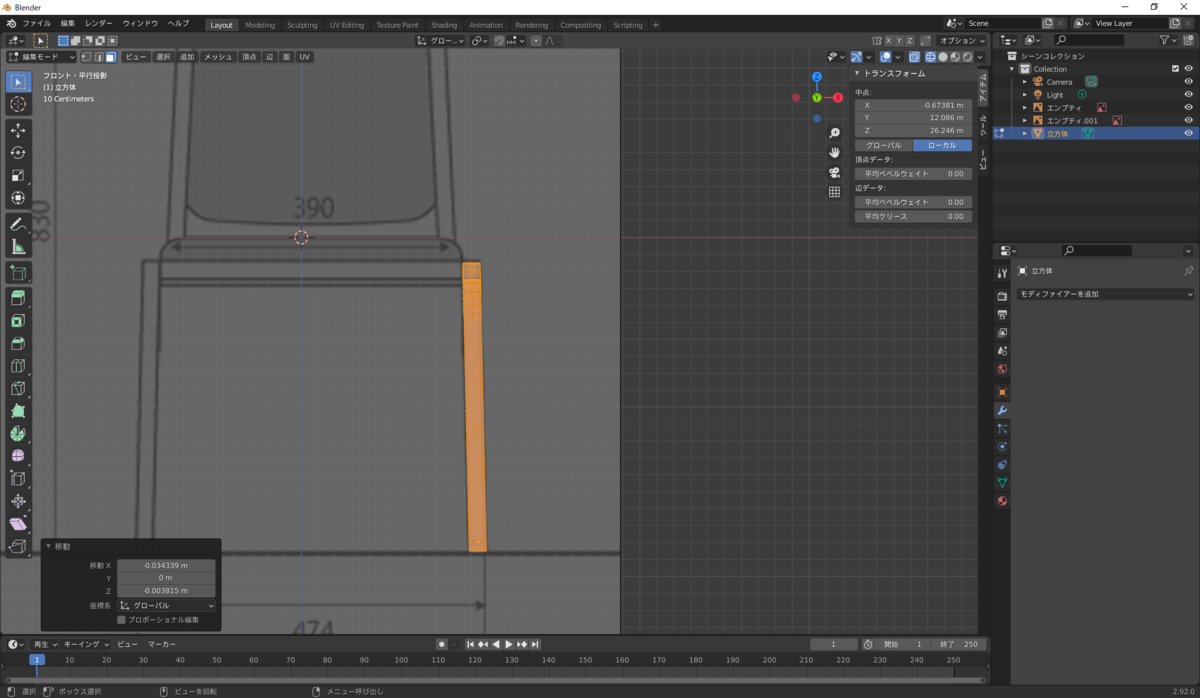Activate the combined Transform tool
Image resolution: width=1200 pixels, height=698 pixels.
pos(18,198)
